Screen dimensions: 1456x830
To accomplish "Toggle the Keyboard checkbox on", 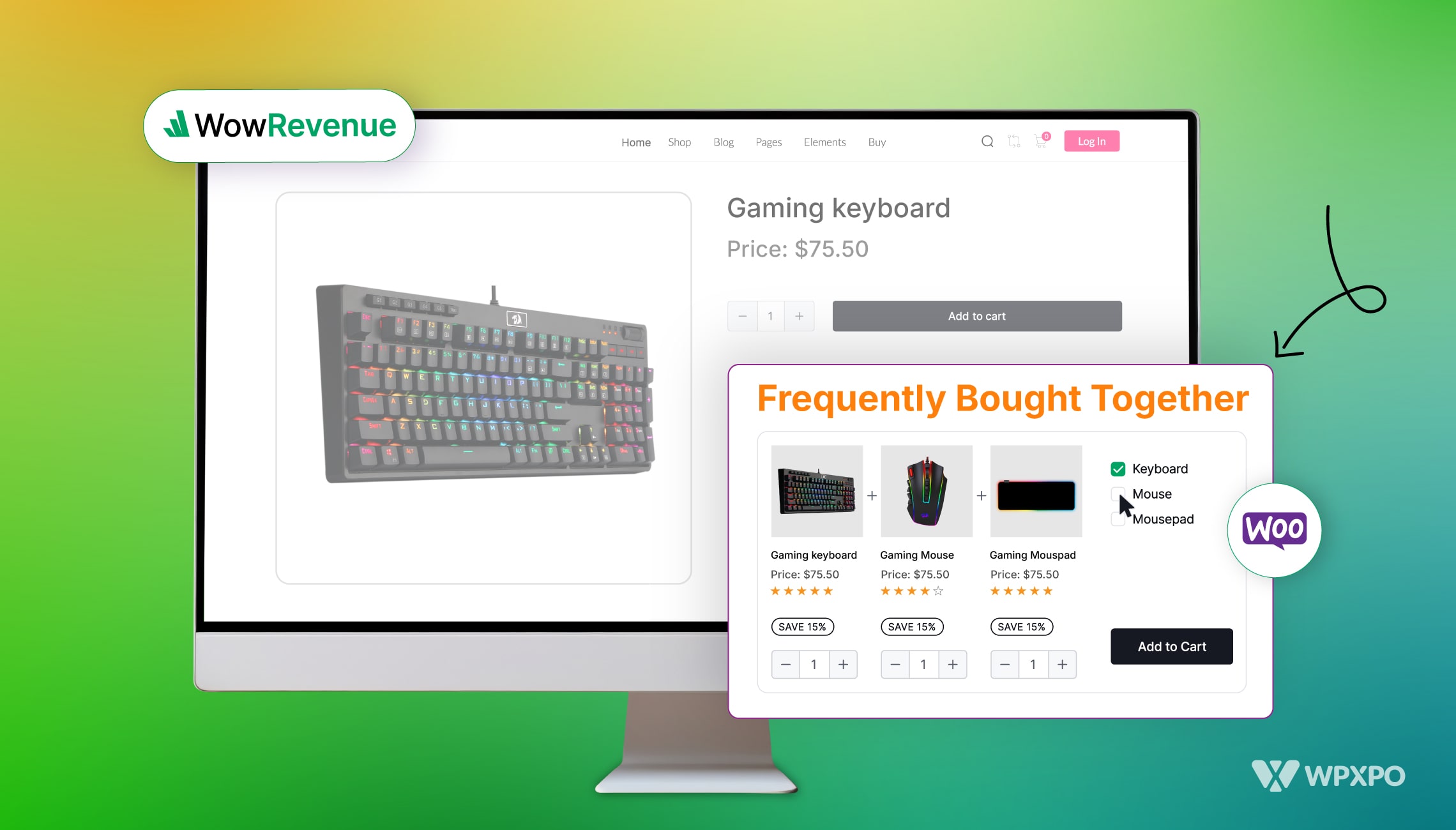I will point(1118,468).
